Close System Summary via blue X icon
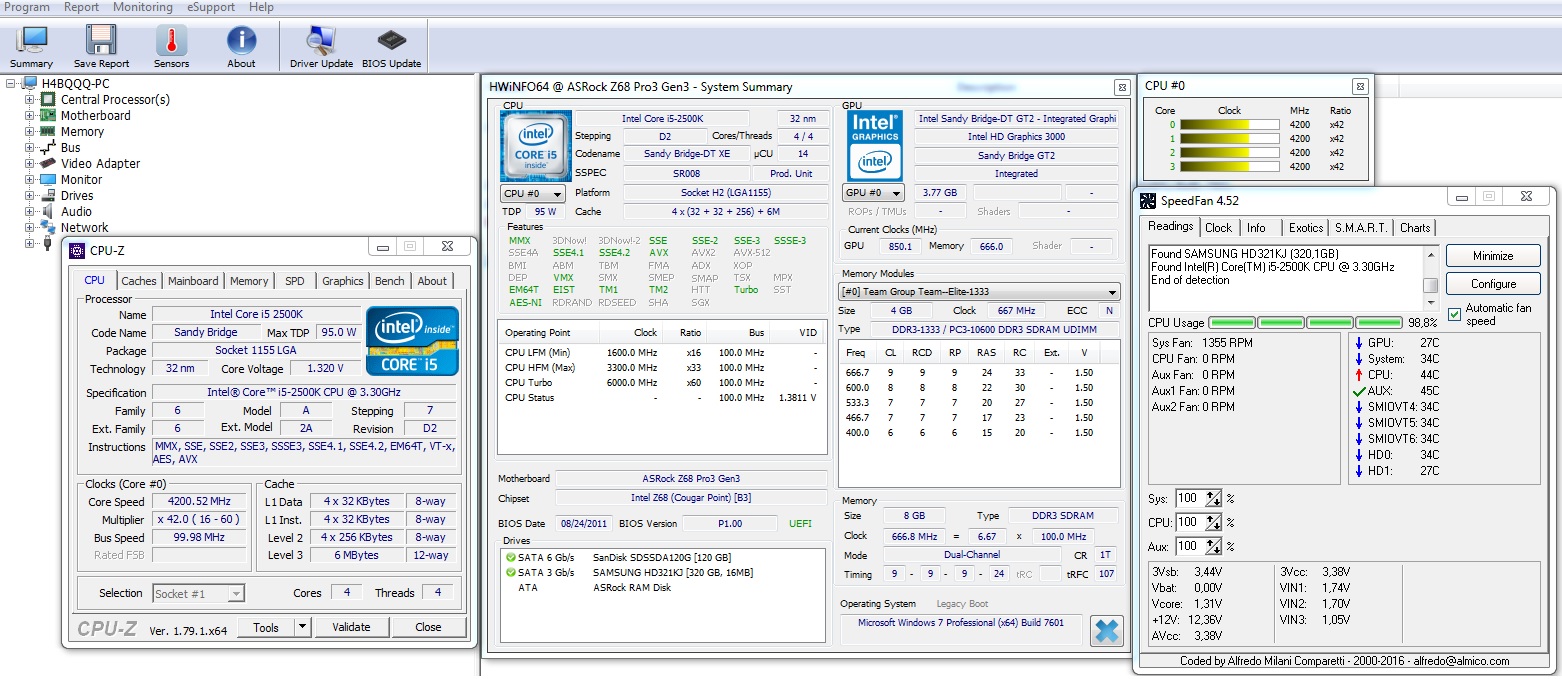 point(1106,630)
